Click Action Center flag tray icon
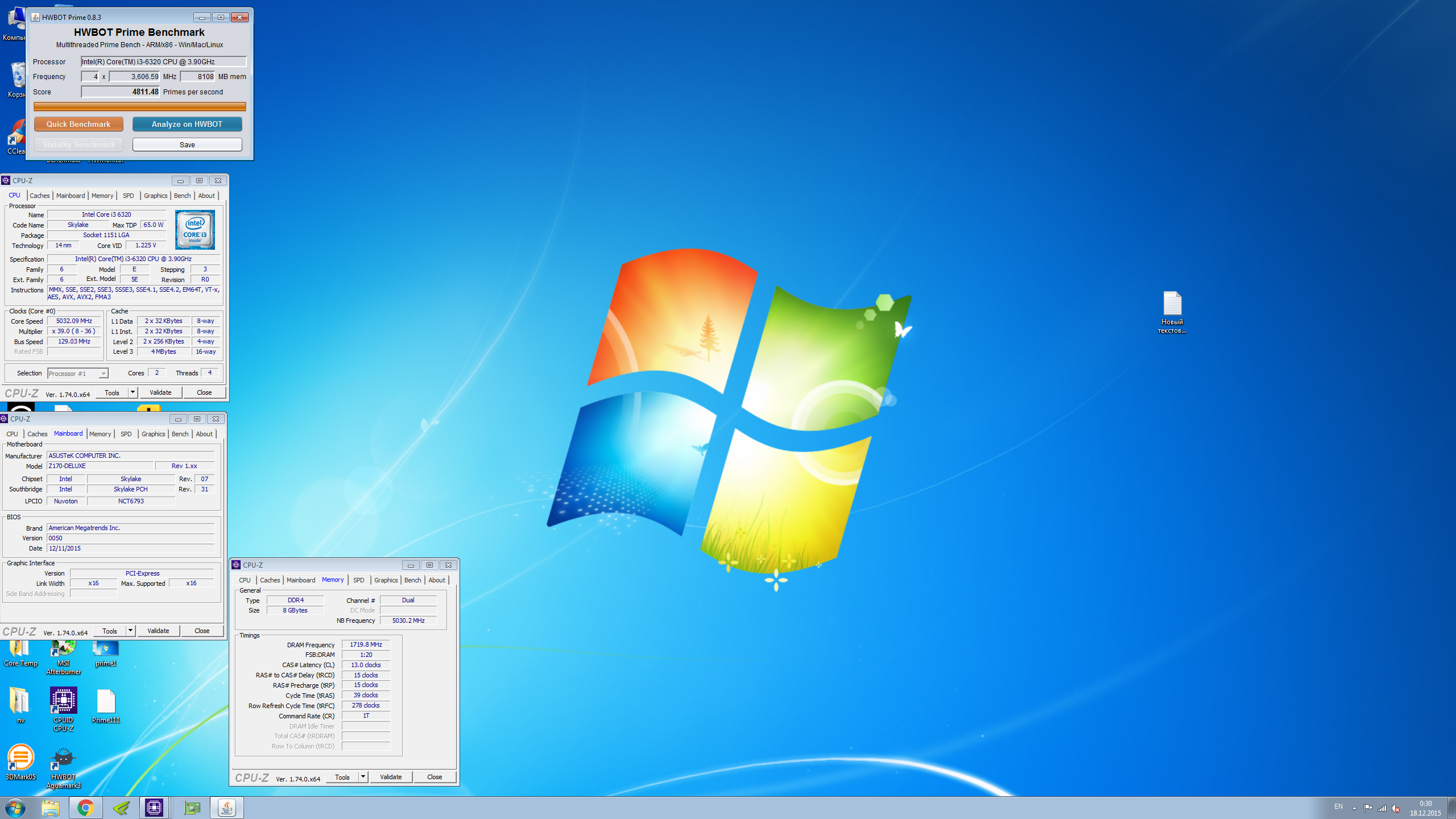This screenshot has width=1456, height=819. coord(1368,808)
